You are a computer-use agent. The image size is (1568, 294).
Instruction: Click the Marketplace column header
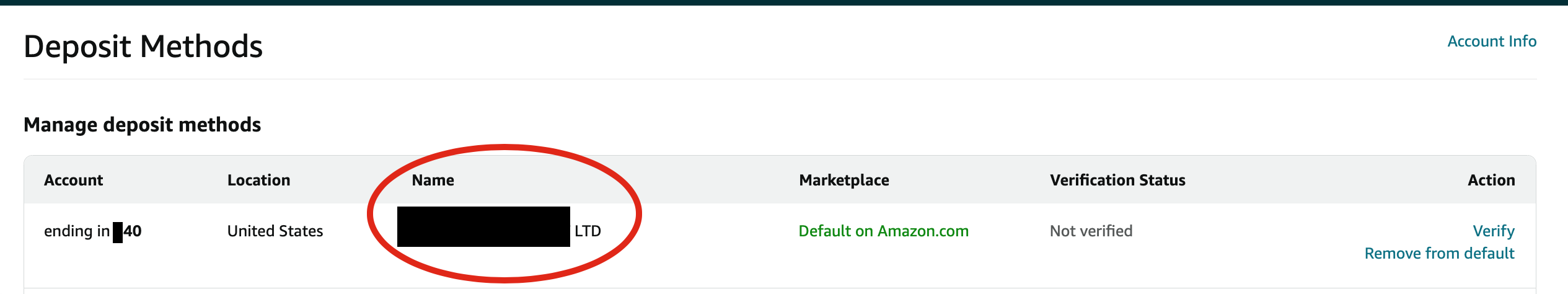tap(844, 180)
